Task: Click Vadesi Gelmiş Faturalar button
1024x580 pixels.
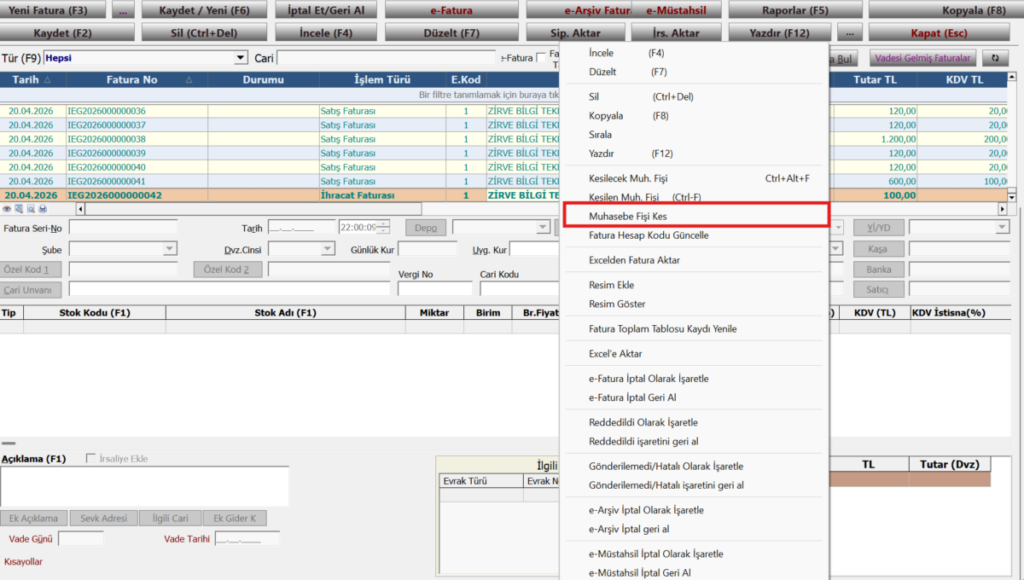Action: click(x=923, y=58)
